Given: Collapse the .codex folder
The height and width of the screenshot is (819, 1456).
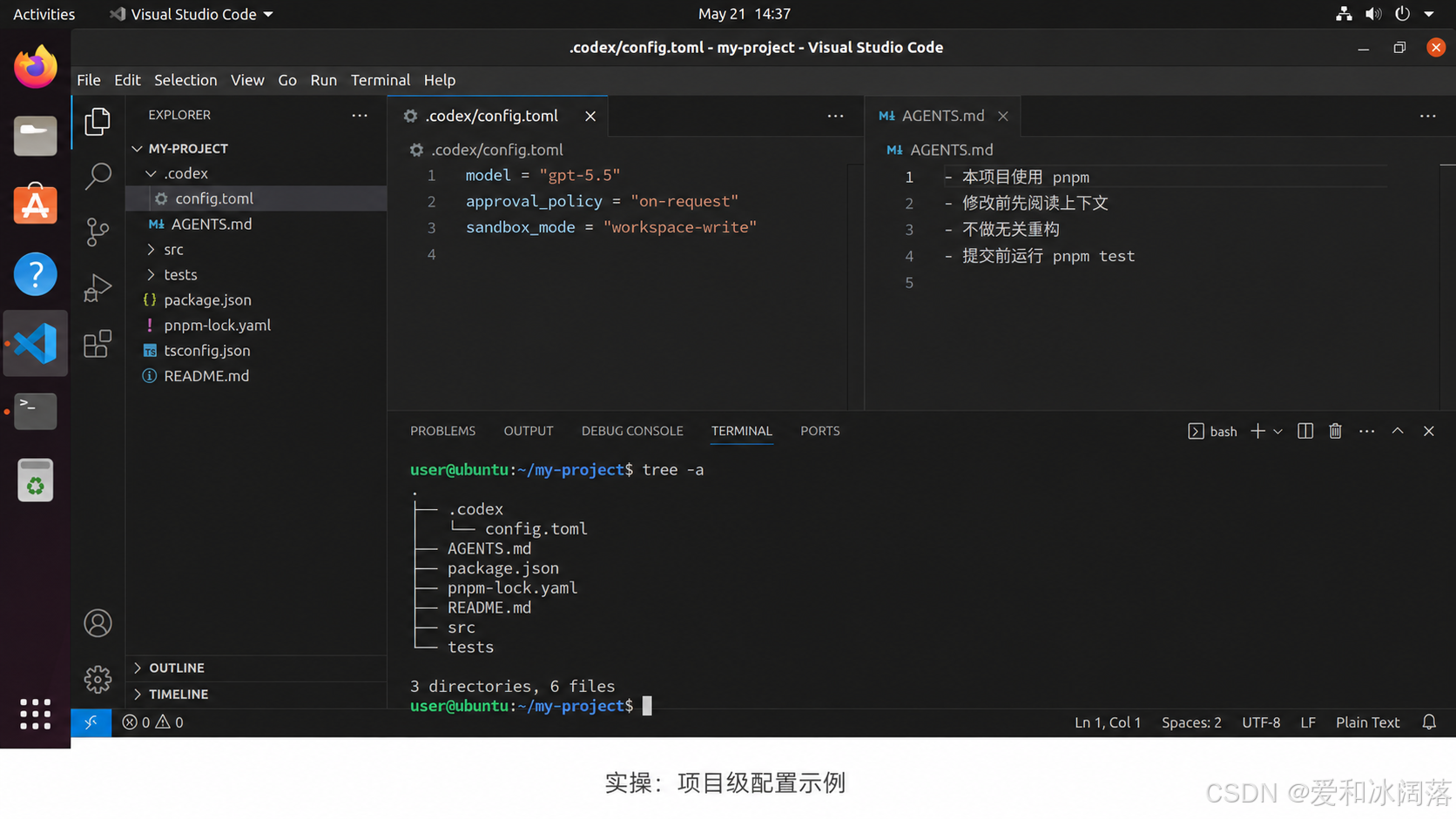Looking at the screenshot, I should point(152,174).
